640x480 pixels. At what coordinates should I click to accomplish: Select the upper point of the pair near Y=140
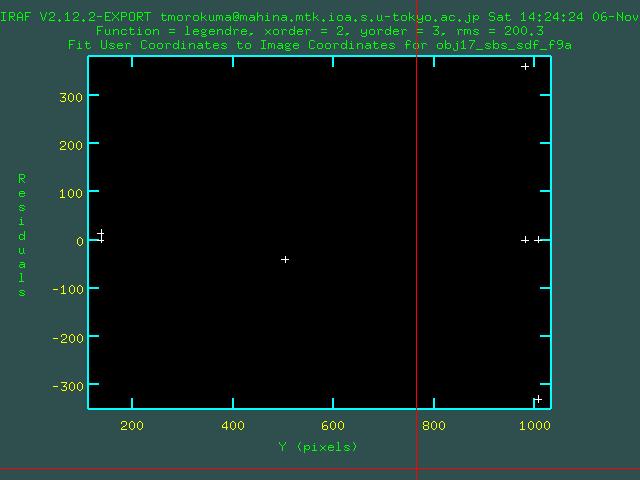101,233
